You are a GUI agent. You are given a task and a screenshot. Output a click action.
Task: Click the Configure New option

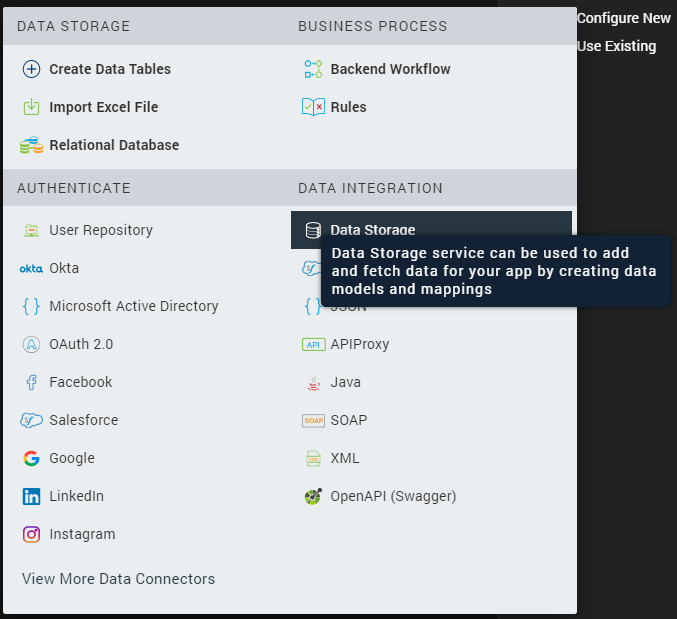tap(624, 18)
